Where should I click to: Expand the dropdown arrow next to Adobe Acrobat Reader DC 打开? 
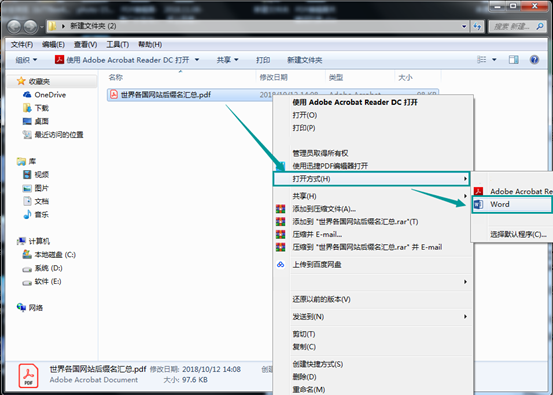click(197, 60)
